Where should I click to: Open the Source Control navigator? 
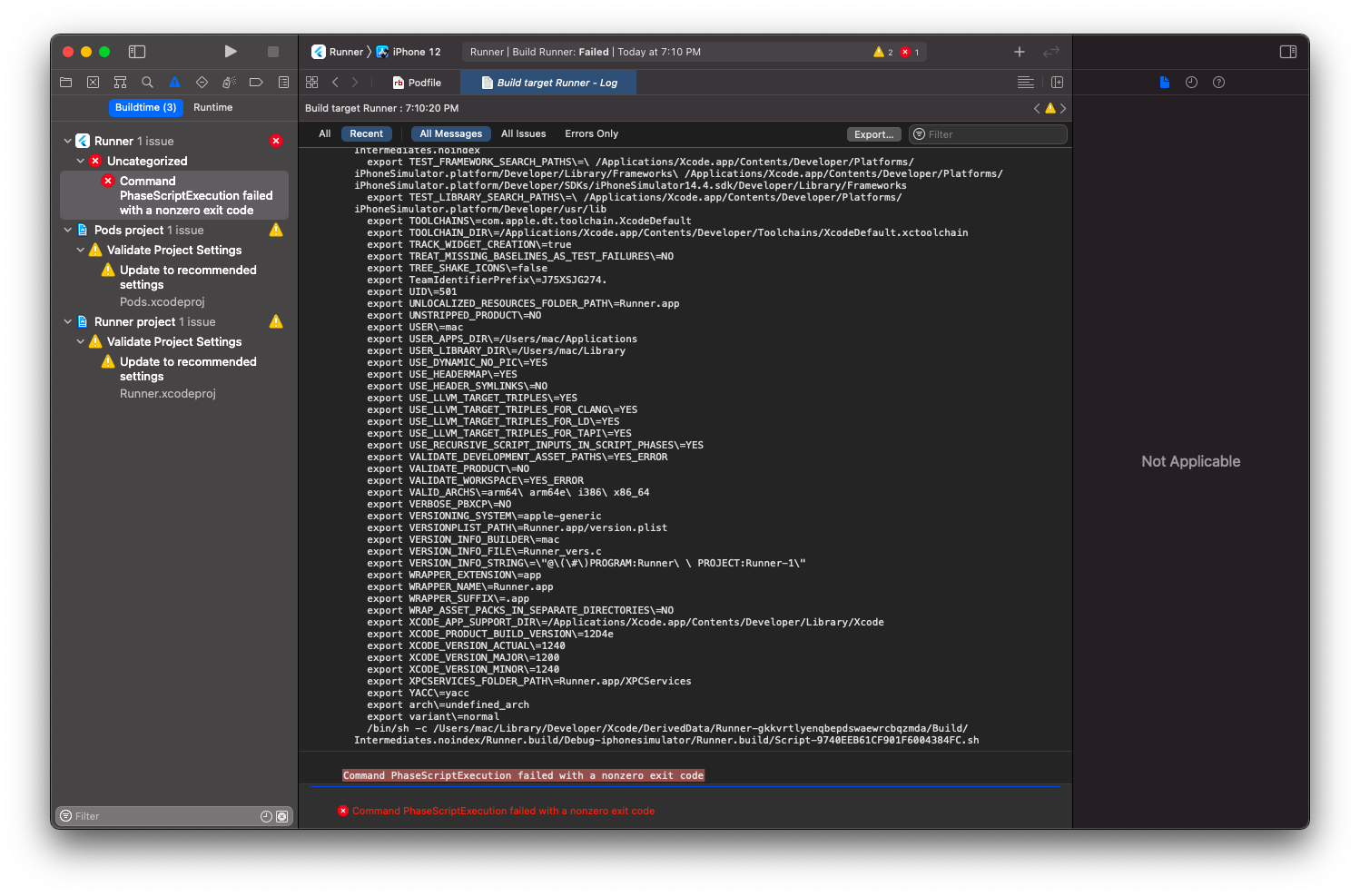click(x=93, y=83)
